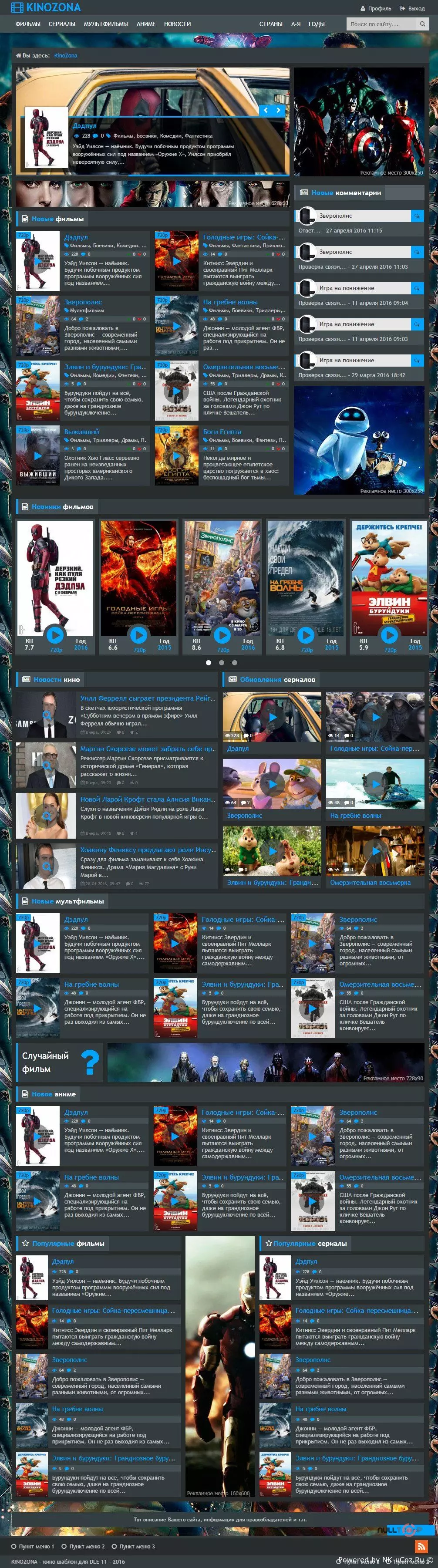This screenshot has width=438, height=1568.
Task: Open news 'Новой Ларой Крофт стала Алисия'
Action: [x=148, y=799]
